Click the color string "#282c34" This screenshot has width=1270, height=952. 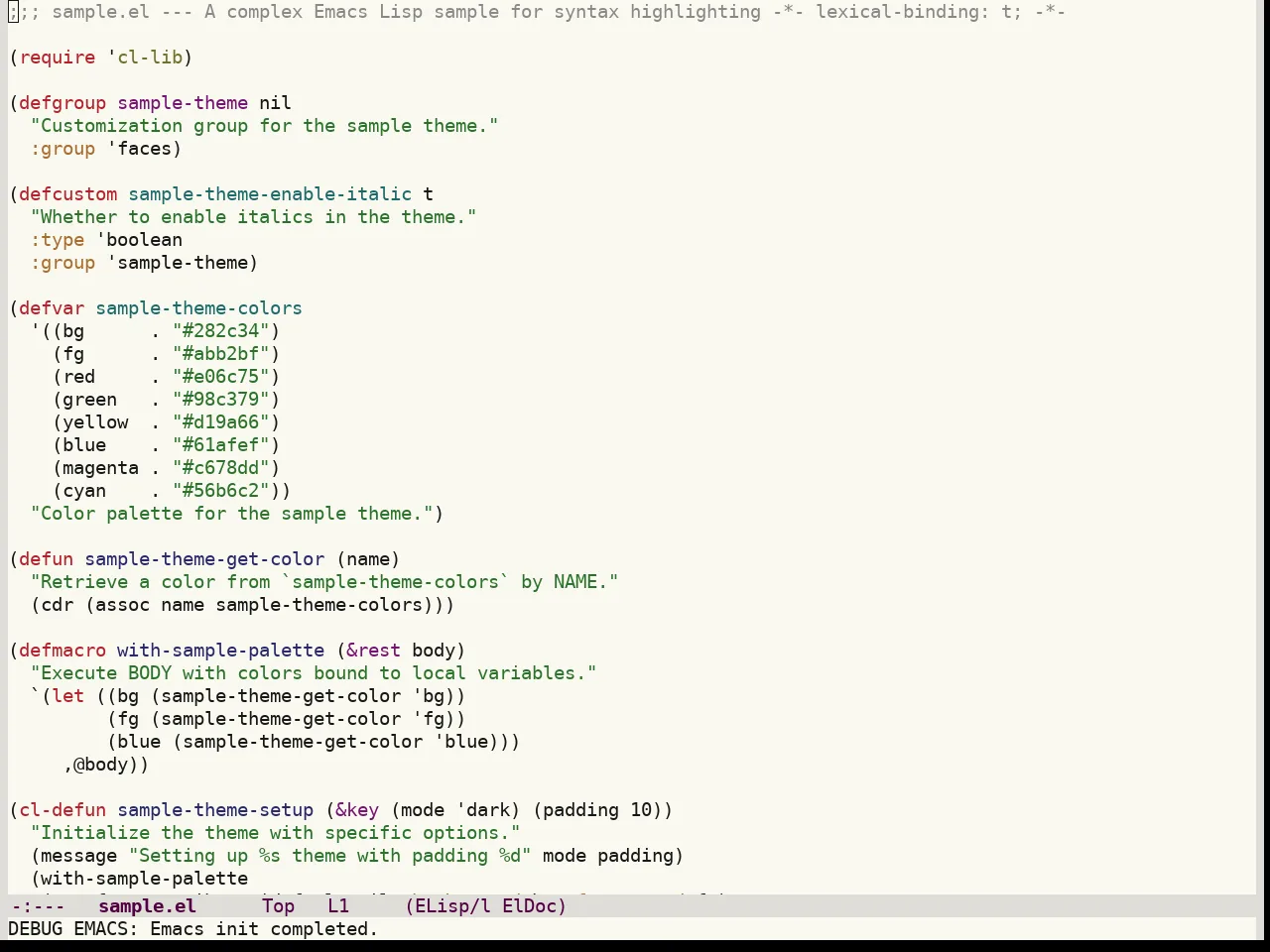pyautogui.click(x=221, y=331)
